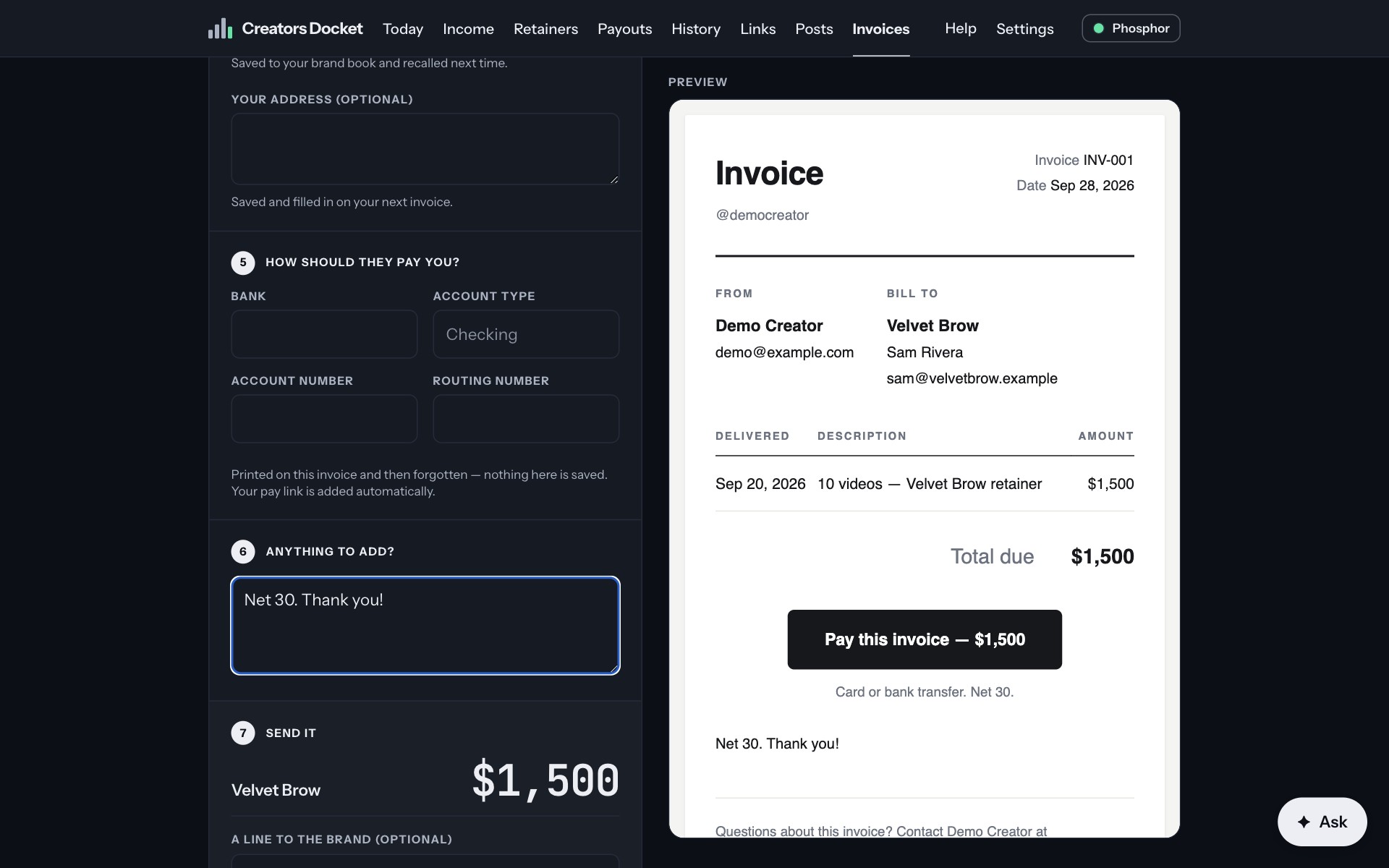
Task: Click 'Card or bank transfer. Net 30.' note
Action: 925,692
